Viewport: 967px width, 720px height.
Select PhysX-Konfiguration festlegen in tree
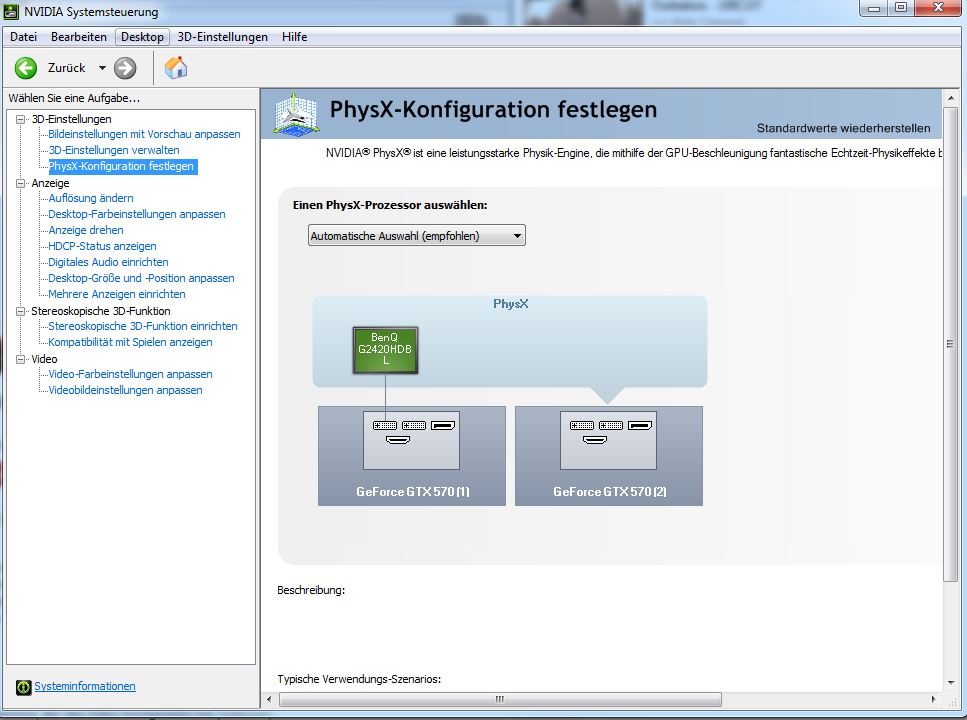click(121, 166)
